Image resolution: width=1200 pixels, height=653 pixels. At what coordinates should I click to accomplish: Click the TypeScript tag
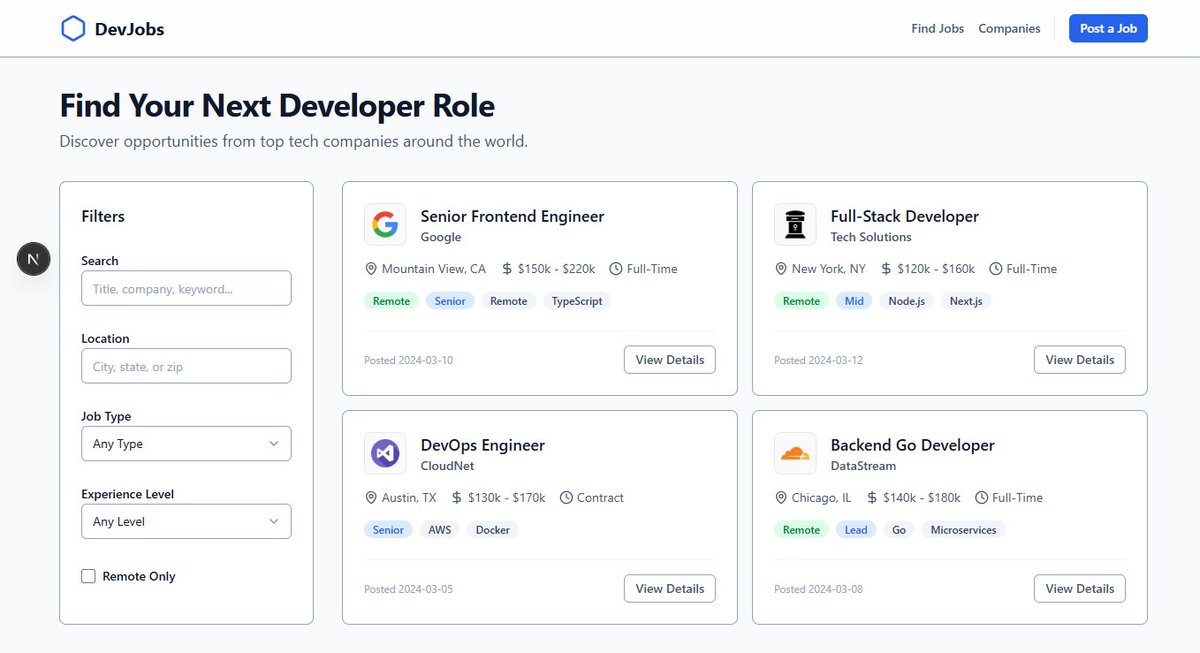[x=577, y=301]
